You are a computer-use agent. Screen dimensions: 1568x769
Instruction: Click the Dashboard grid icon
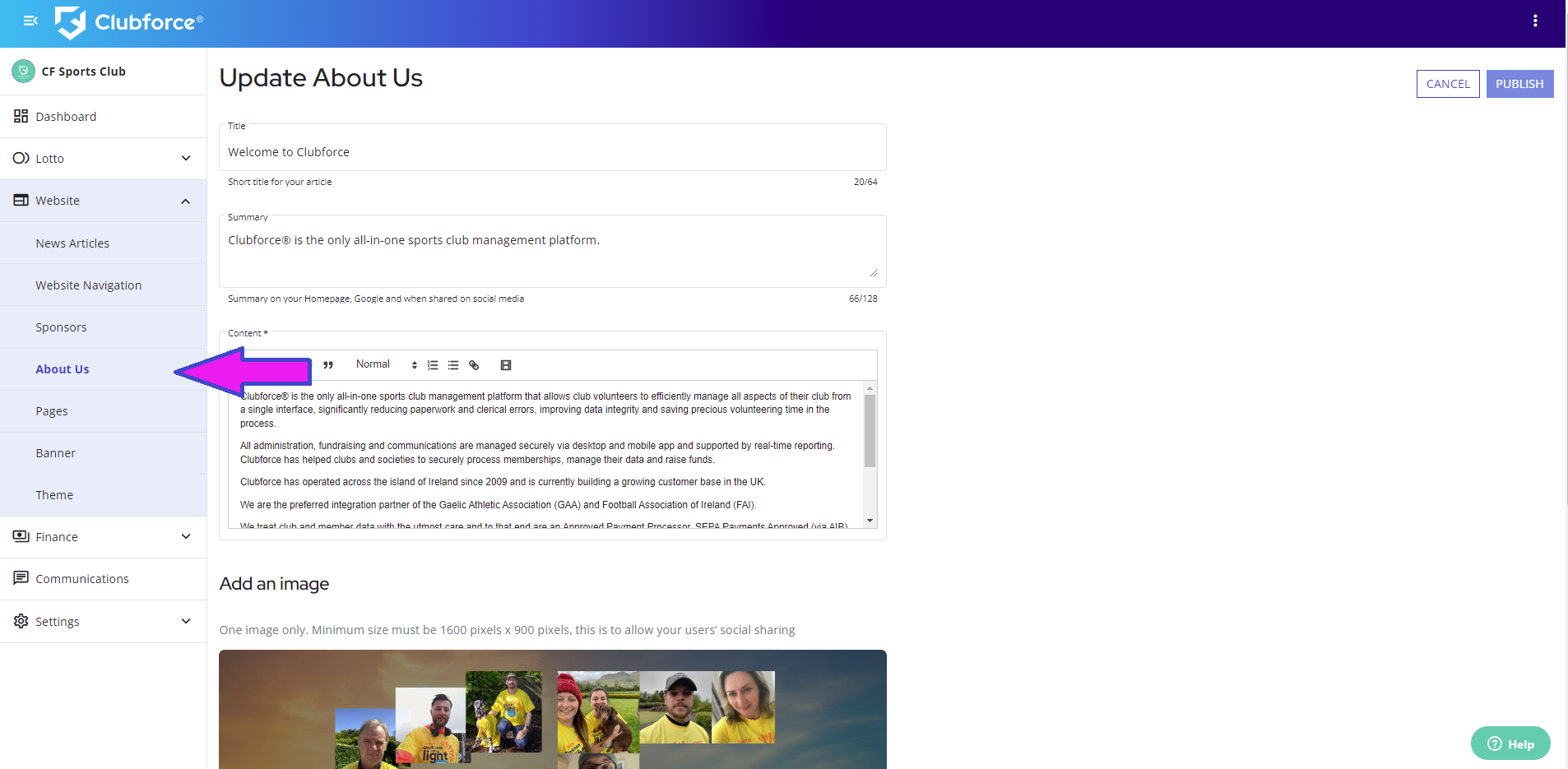point(21,116)
